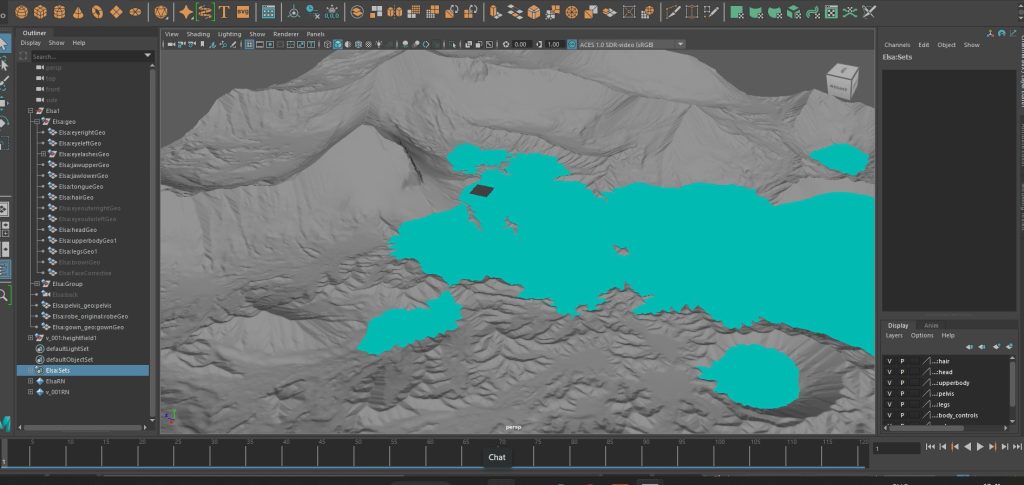Click the Multi-Cut tool shelf icon
Screen dimensions: 1024x485
pos(672,12)
